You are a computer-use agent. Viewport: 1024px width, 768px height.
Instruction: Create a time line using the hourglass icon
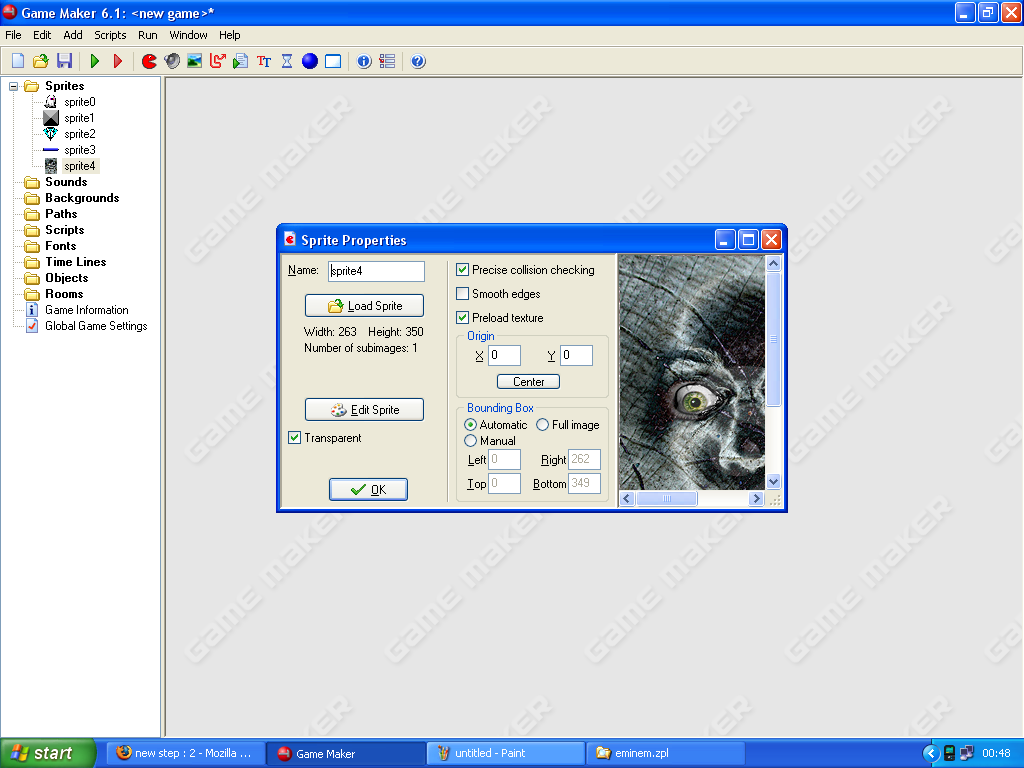pos(286,61)
